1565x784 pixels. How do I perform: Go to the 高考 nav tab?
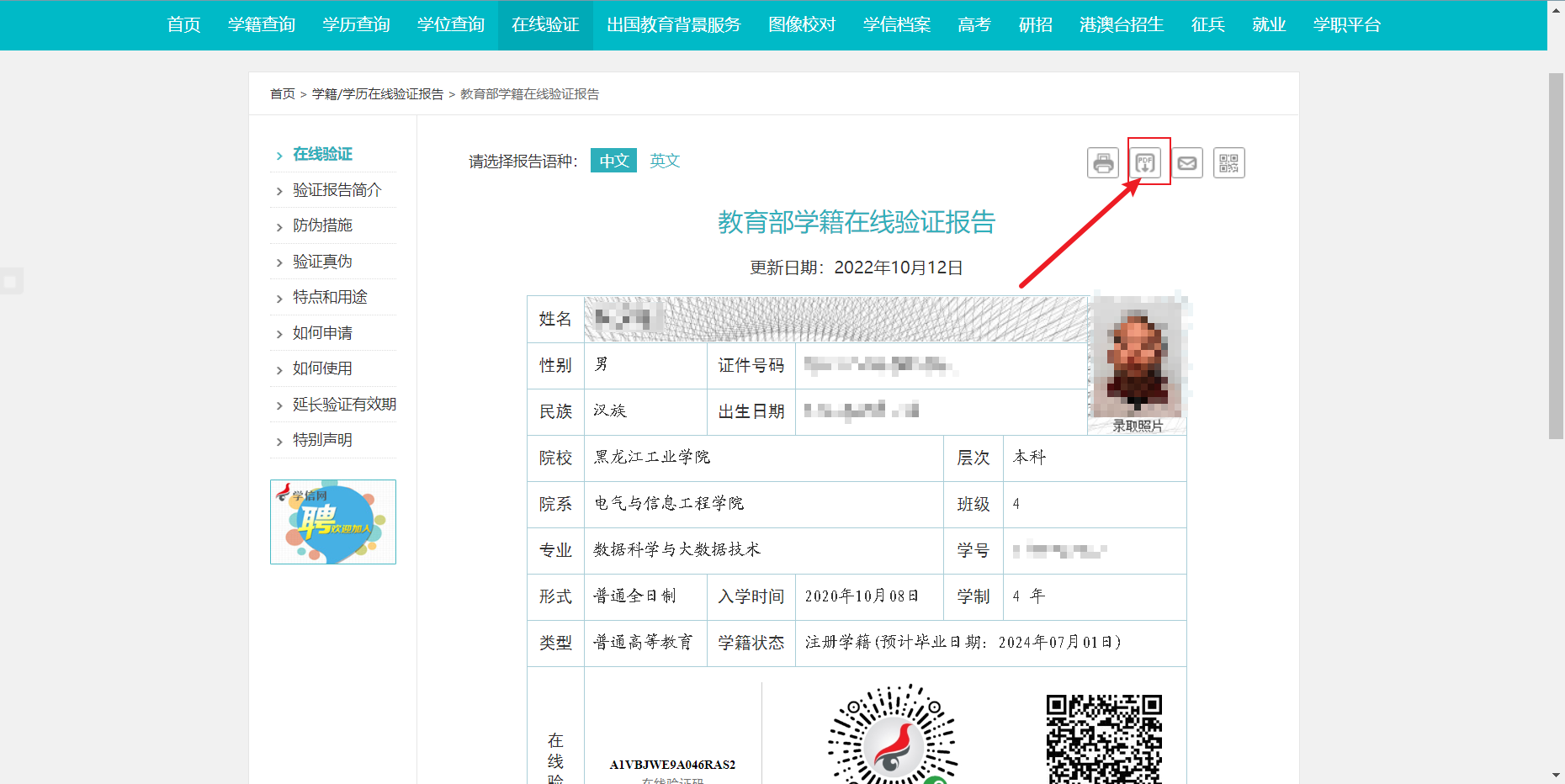(974, 25)
